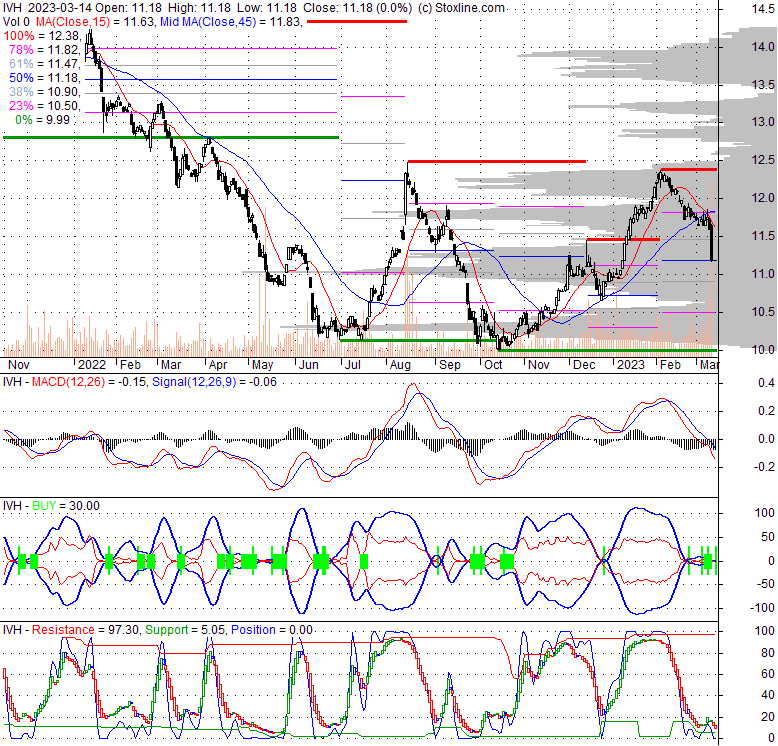Click the 'Dec' month label on time axis

coord(584,365)
